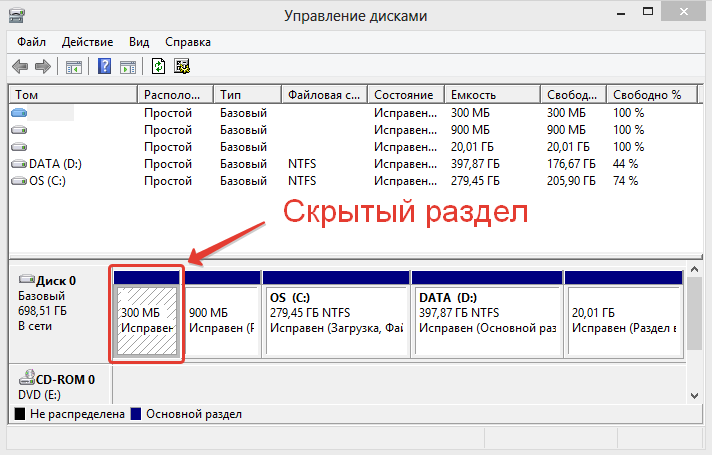Select the Диск 0 label panel
The image size is (712, 455).
coord(60,313)
